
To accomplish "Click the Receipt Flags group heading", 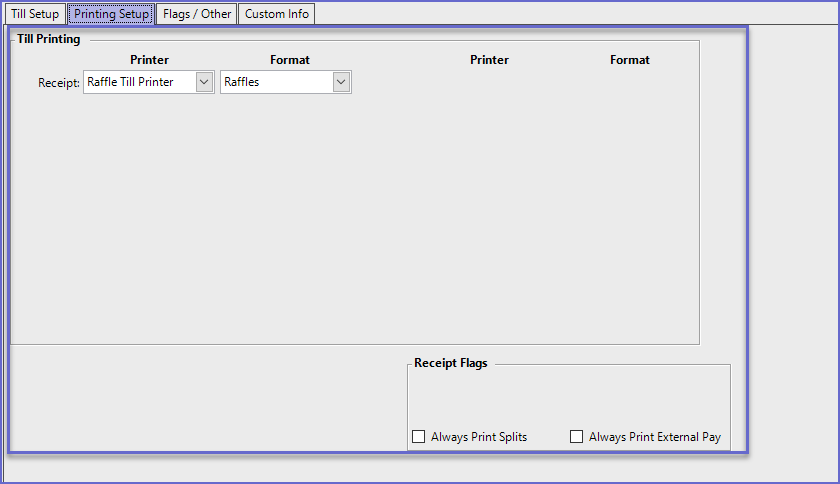I will pyautogui.click(x=451, y=363).
